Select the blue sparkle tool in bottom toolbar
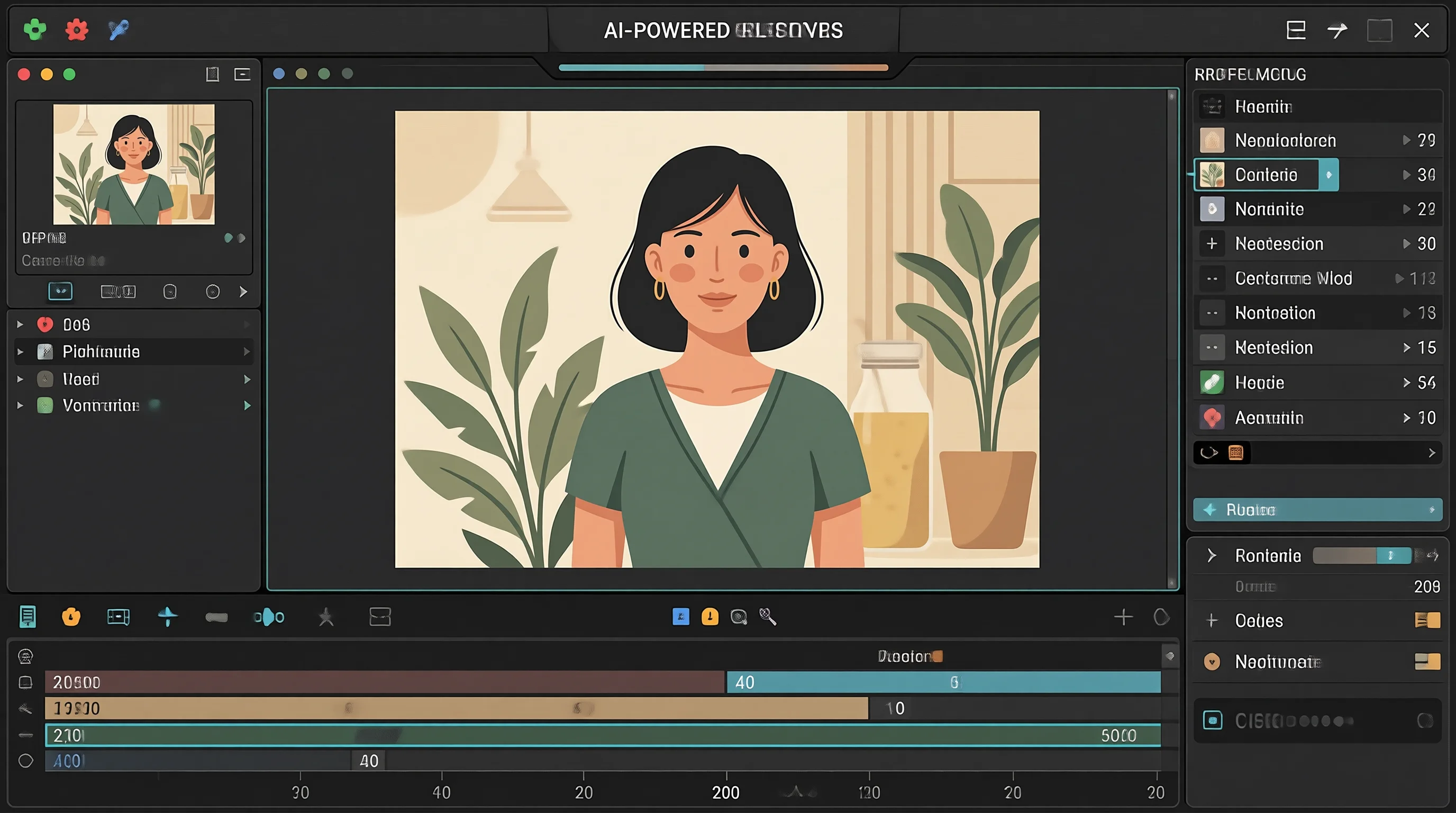The image size is (1456, 813). tap(168, 617)
